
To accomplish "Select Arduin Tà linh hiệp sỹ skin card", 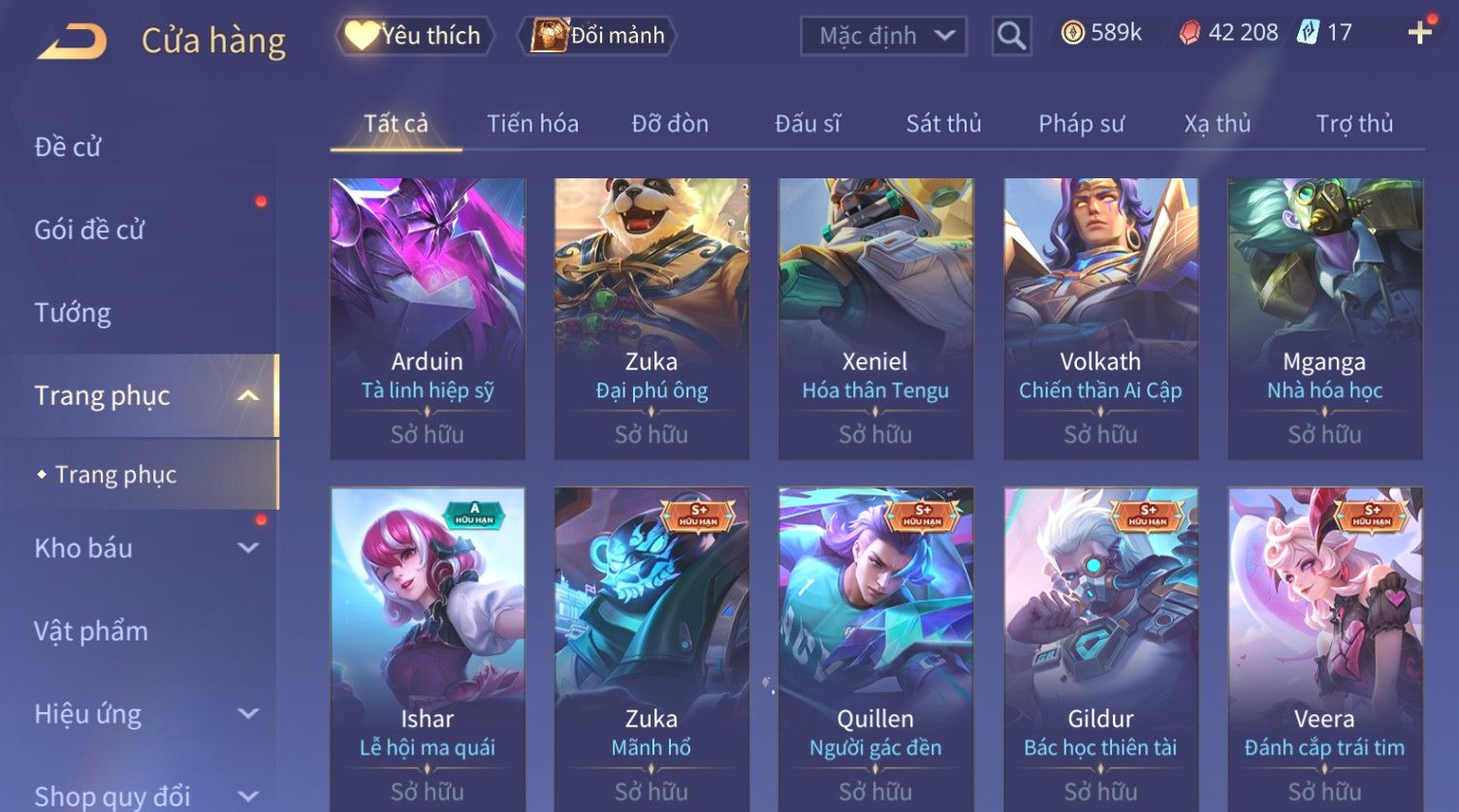I will click(x=428, y=319).
